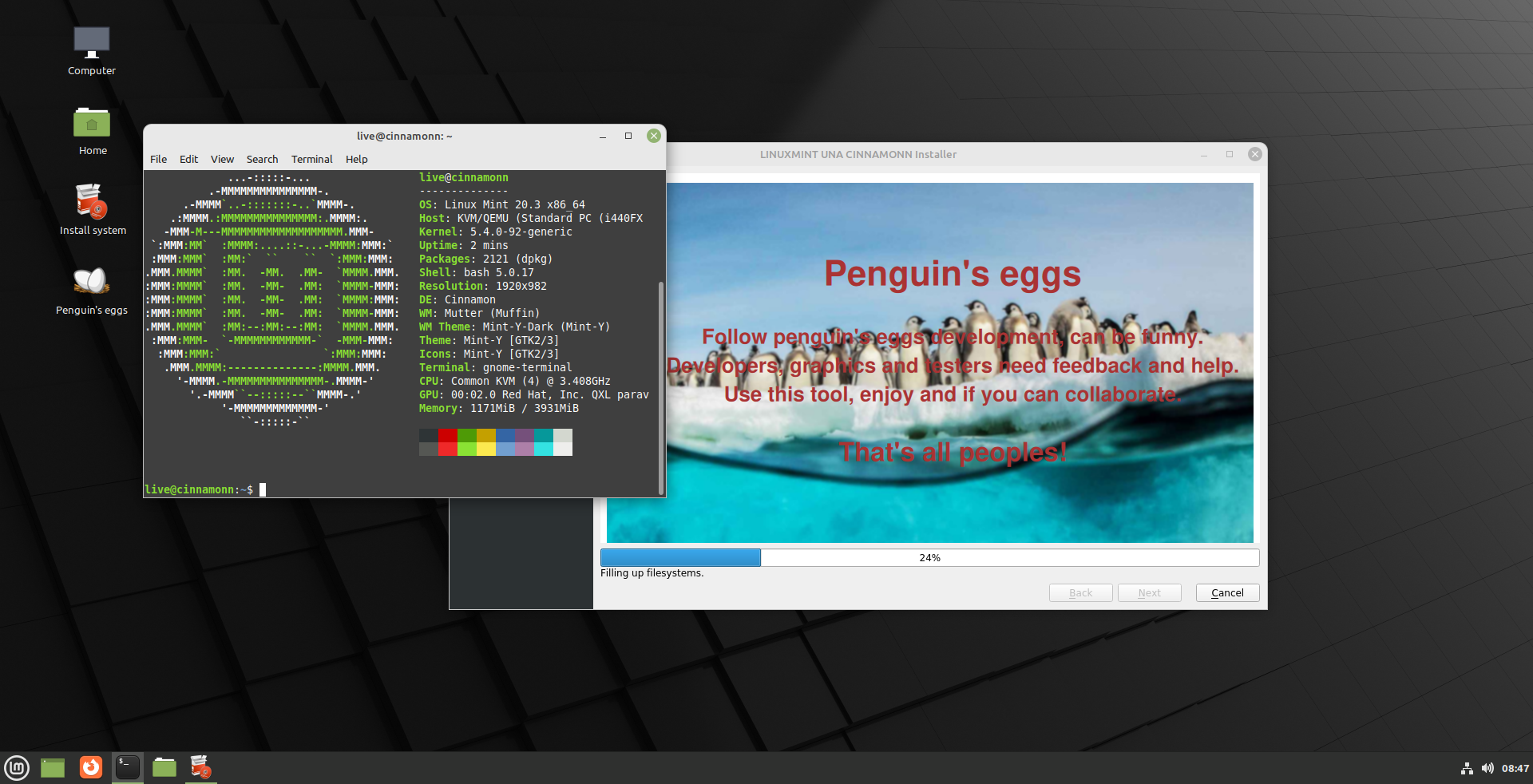Close the terminal window
The height and width of the screenshot is (784, 1533).
654,136
